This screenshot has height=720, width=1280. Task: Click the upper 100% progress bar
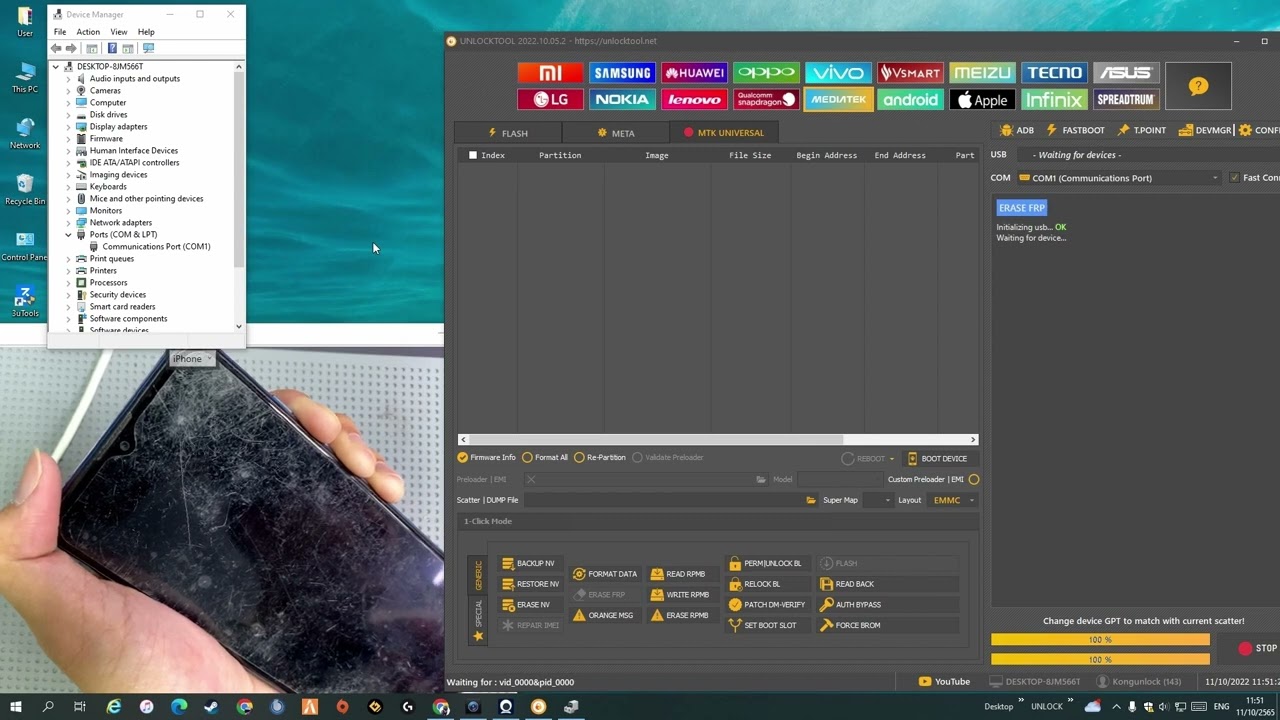(1100, 640)
